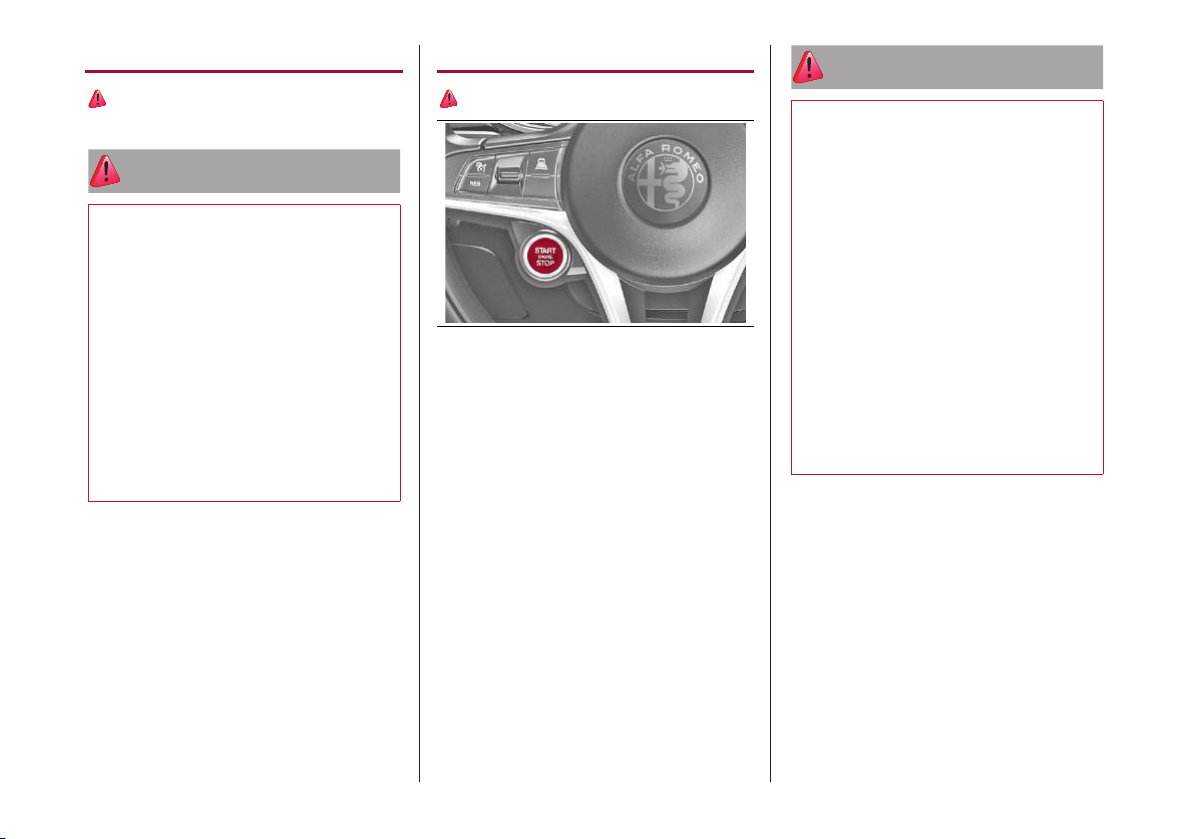Click the red heading rule in middle column
Viewport: 1192px width, 839px height.
pos(595,71)
